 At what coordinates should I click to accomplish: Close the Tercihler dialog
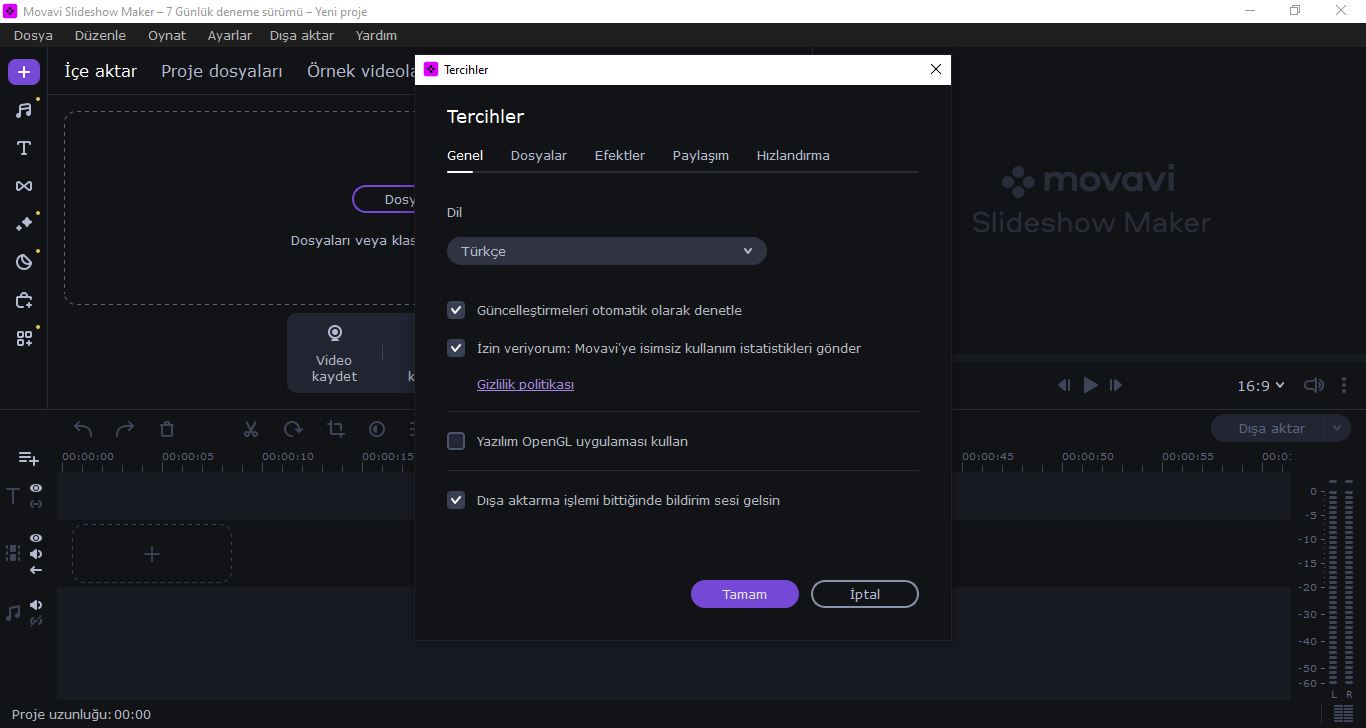pyautogui.click(x=936, y=69)
